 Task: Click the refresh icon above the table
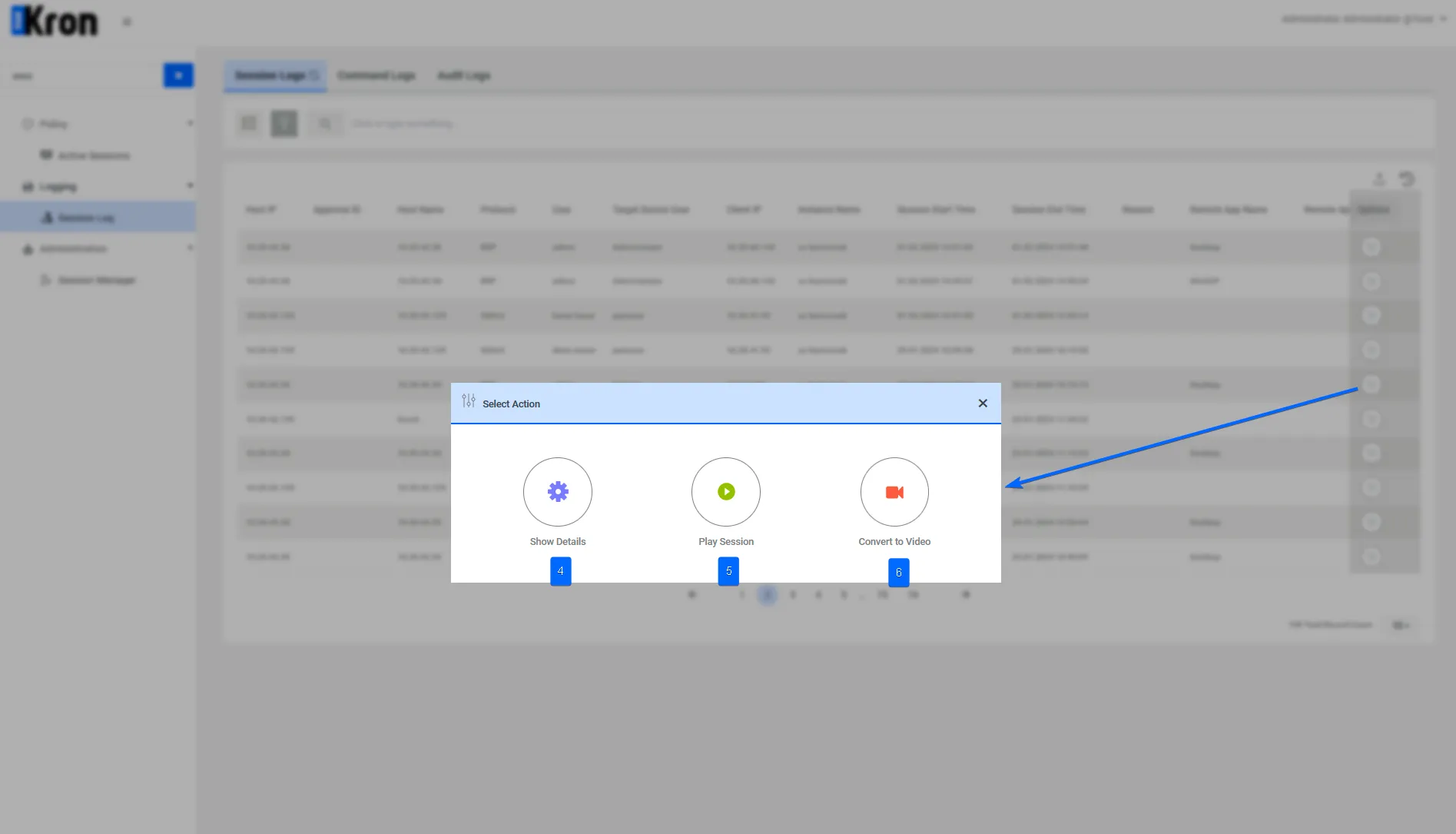coord(1407,179)
